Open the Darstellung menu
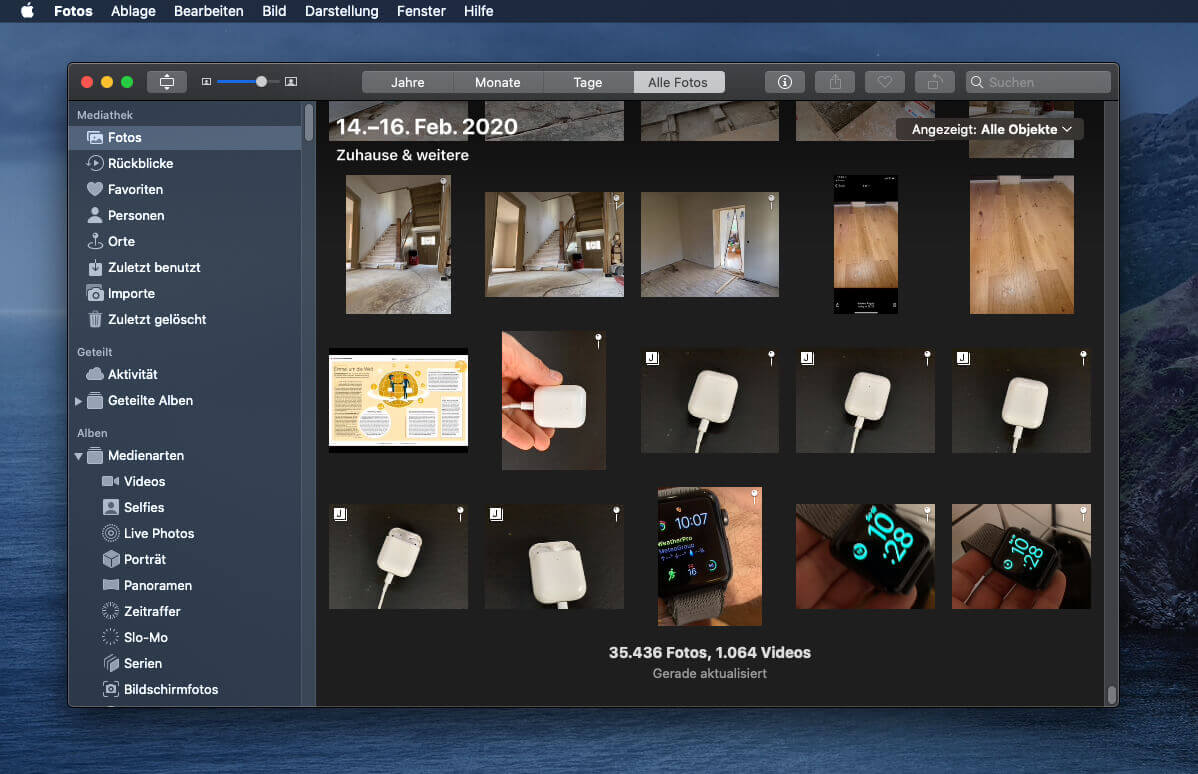Viewport: 1198px width, 774px height. [x=341, y=11]
